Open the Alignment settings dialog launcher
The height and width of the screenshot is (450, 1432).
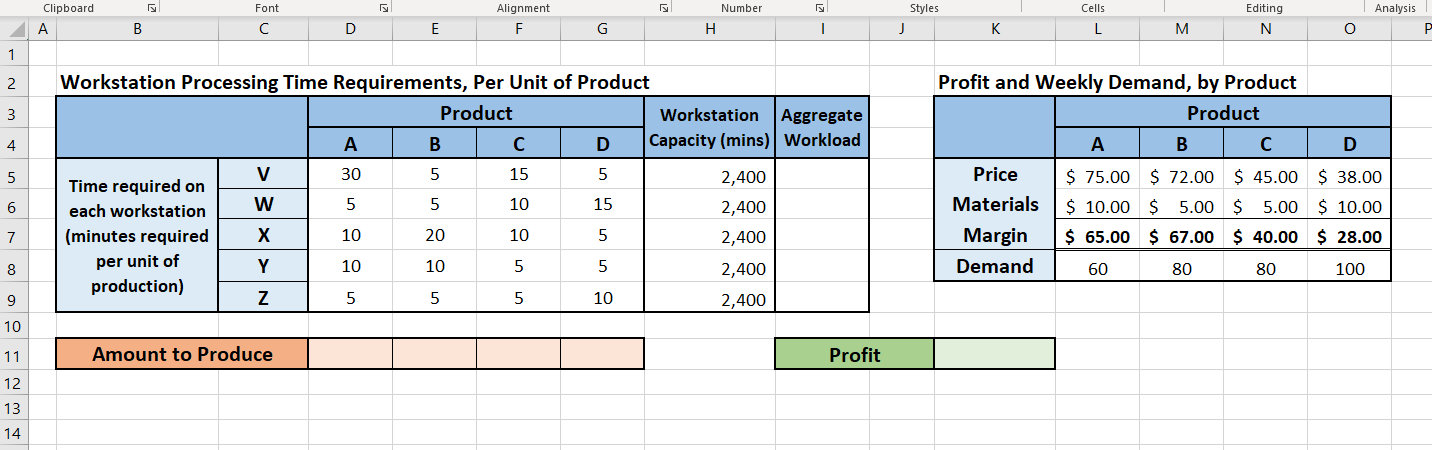click(x=663, y=8)
